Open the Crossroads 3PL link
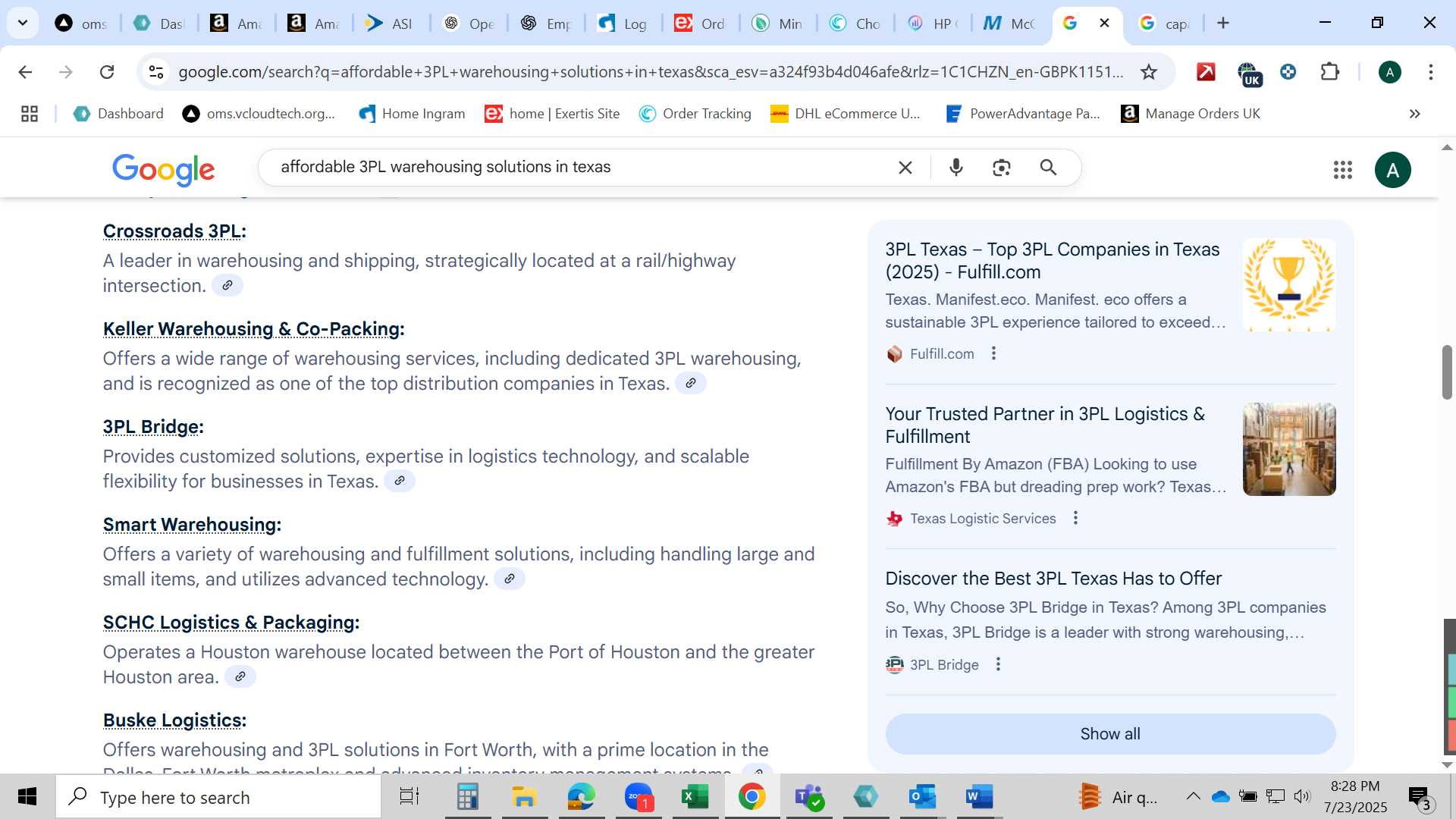Viewport: 1456px width, 819px height. (x=172, y=231)
